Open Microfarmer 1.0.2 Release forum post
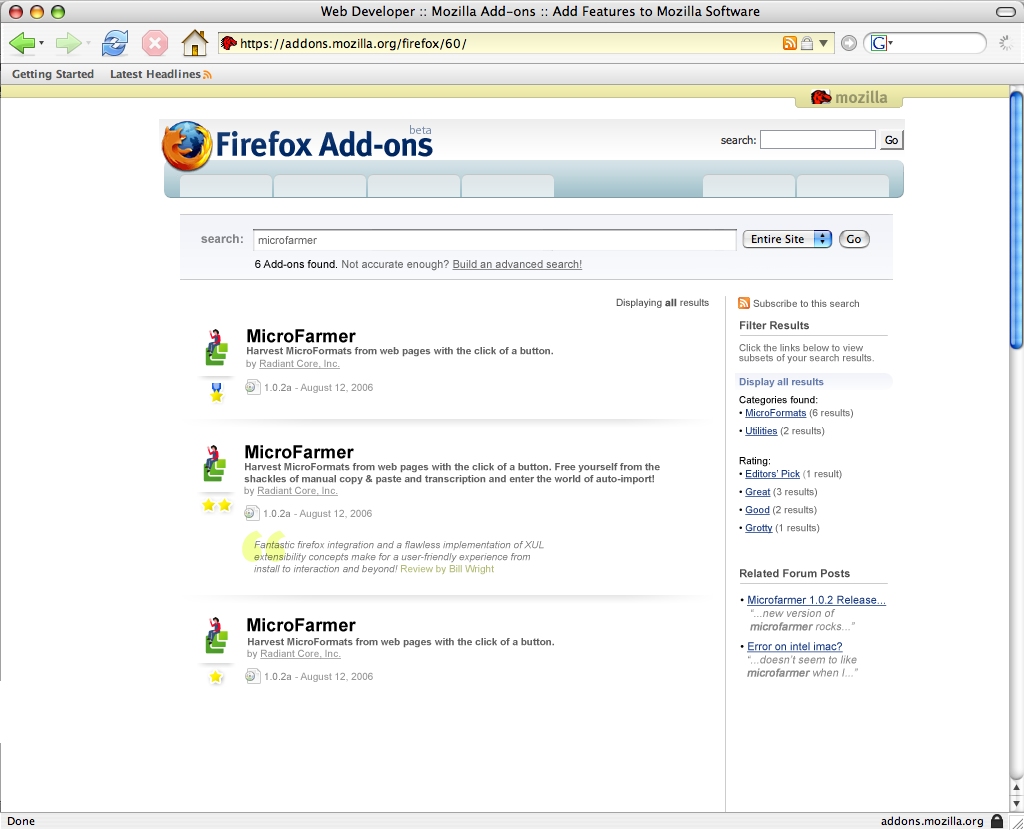Viewport: 1024px width, 830px height. (x=816, y=600)
